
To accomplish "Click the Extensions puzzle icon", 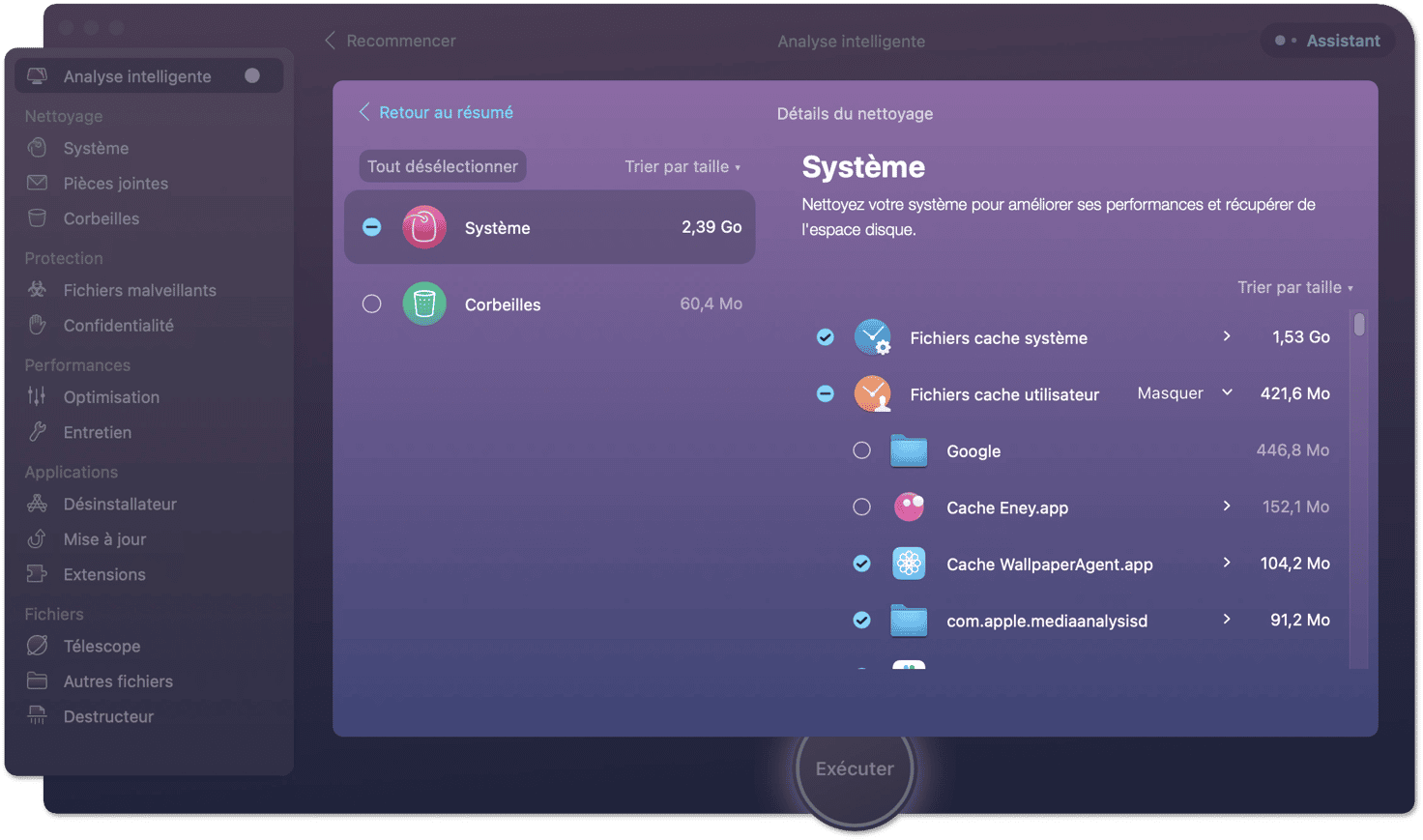I will click(38, 574).
